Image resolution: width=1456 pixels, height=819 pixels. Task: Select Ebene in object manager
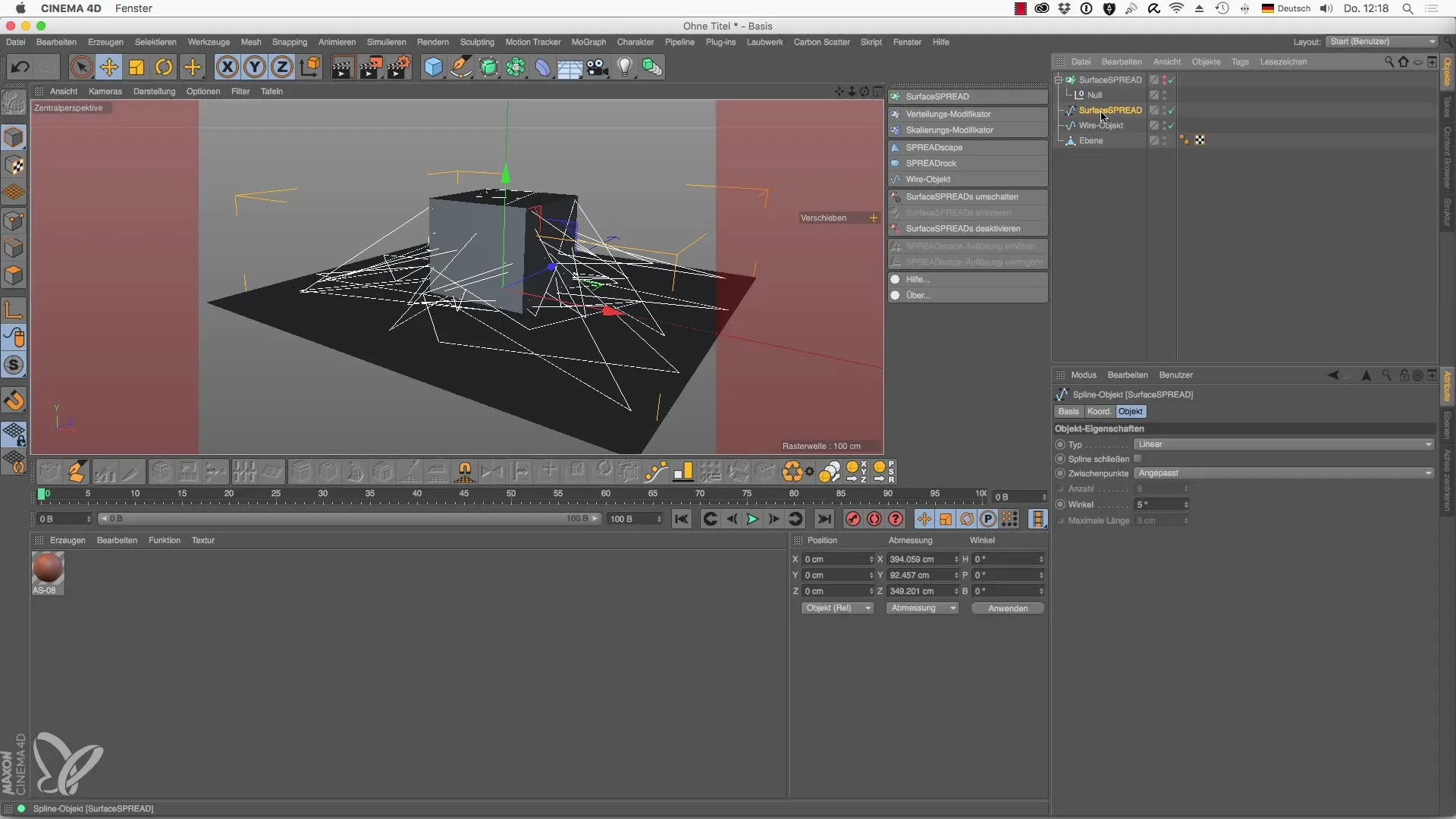(1090, 140)
